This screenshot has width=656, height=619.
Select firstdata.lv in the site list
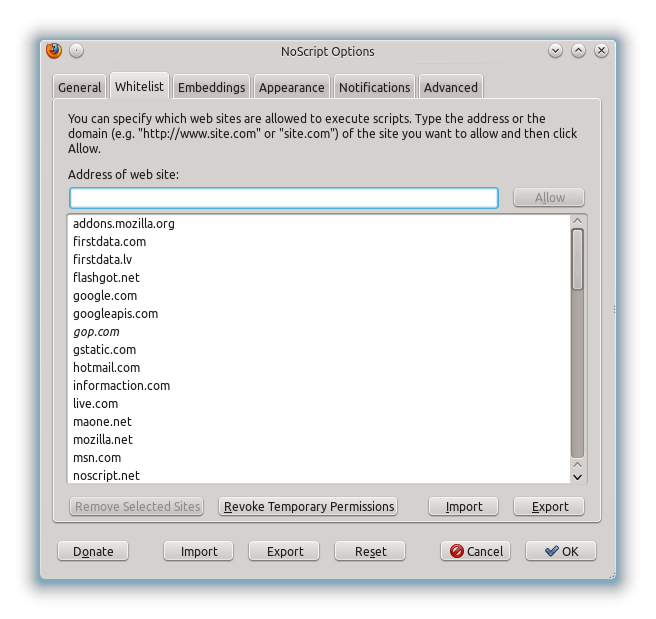[319, 260]
